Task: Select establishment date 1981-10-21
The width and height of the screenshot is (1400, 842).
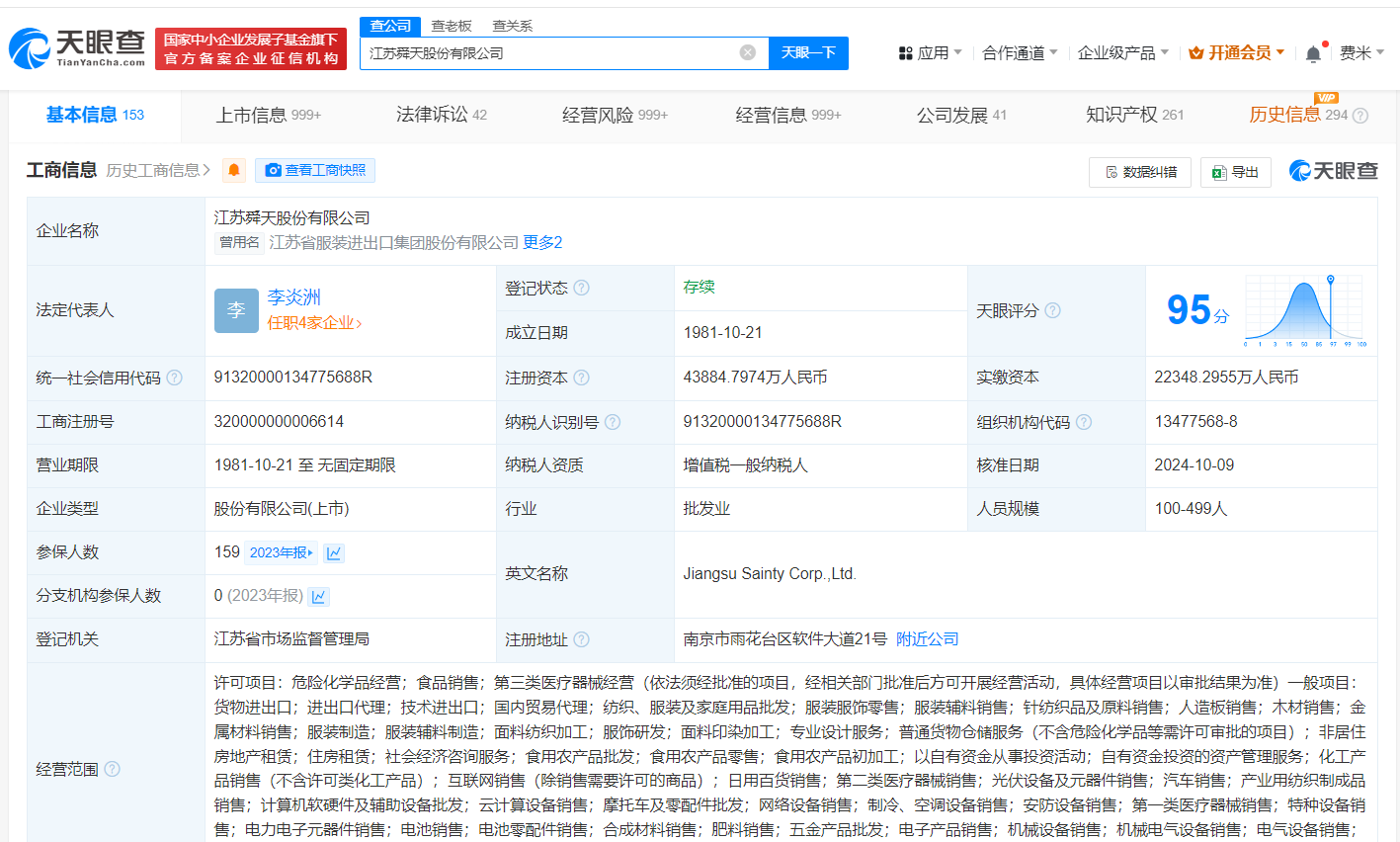Action: point(722,333)
